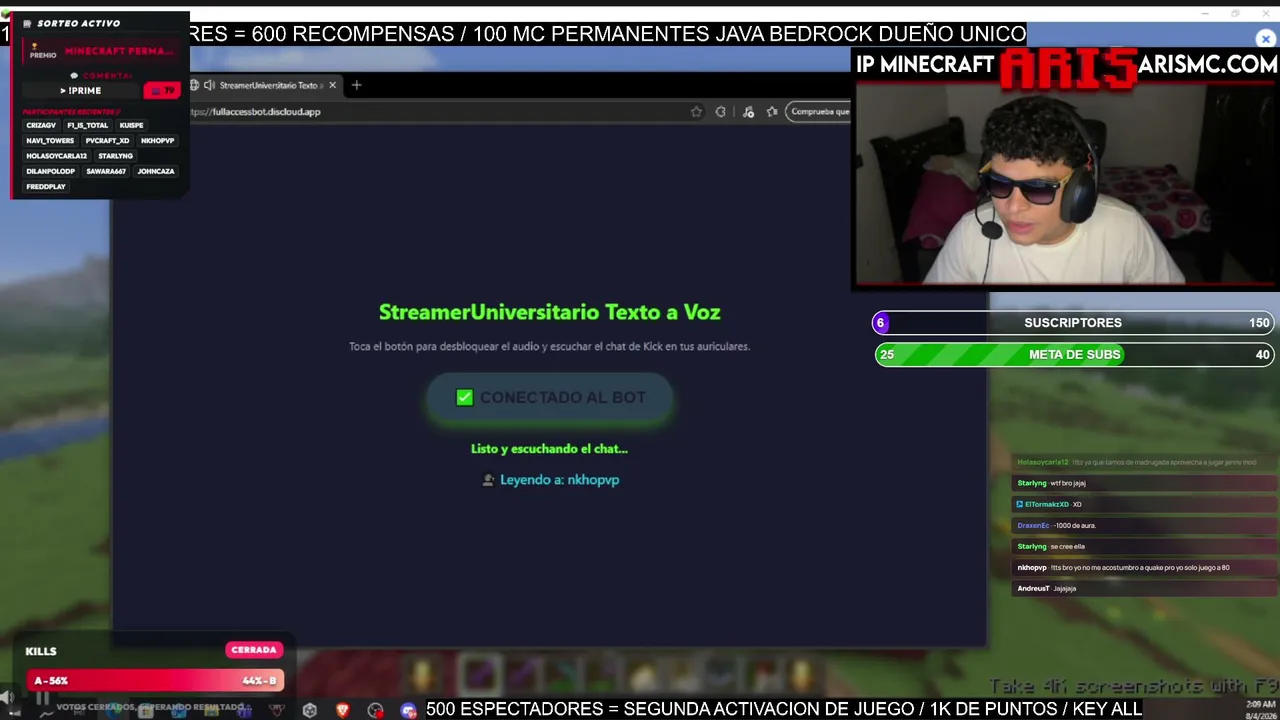Select participant DILANPOLODP
The width and height of the screenshot is (1280, 720).
[x=50, y=171]
